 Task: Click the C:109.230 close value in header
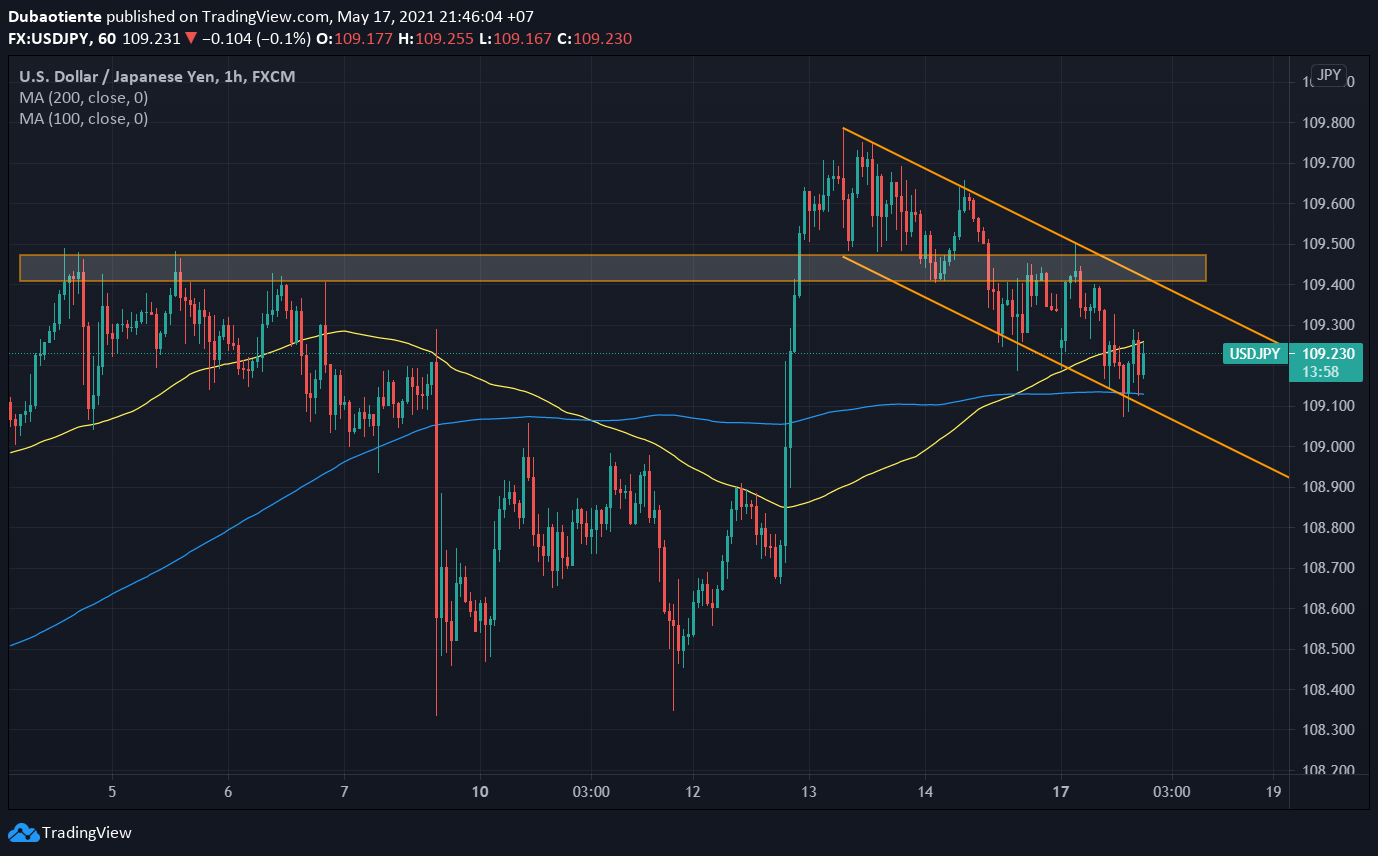pyautogui.click(x=594, y=39)
